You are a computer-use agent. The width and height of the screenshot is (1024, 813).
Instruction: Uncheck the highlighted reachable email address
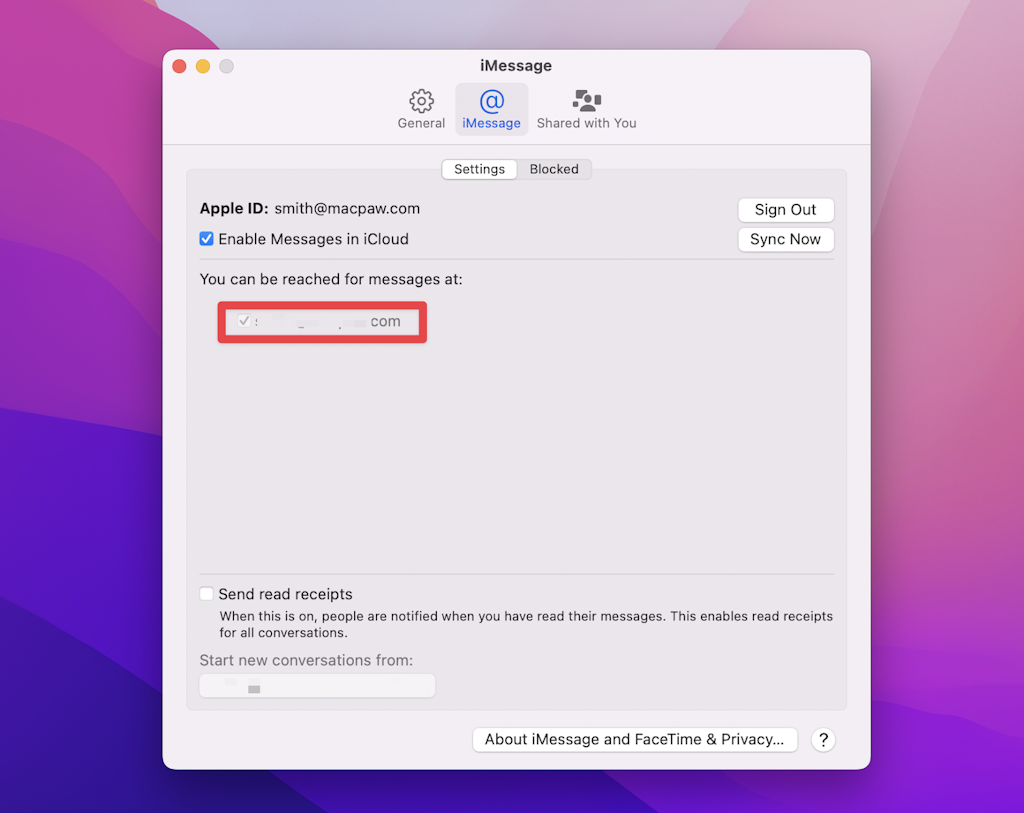[243, 321]
